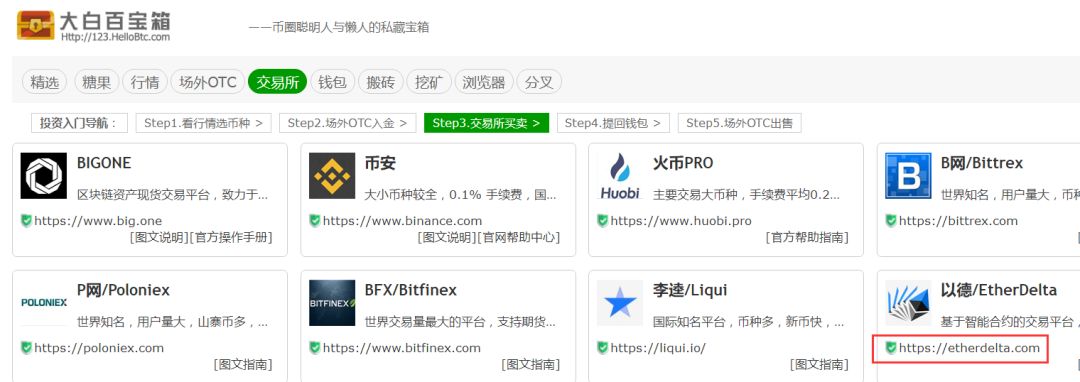Open the Liqui blue star logo

coord(620,303)
